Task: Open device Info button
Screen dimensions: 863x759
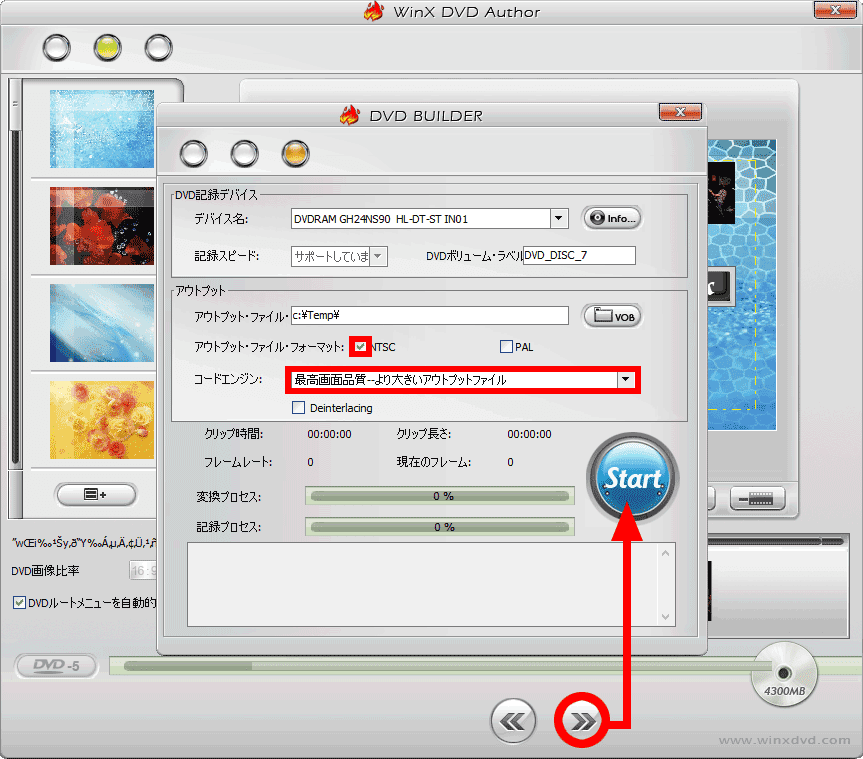Action: (613, 219)
